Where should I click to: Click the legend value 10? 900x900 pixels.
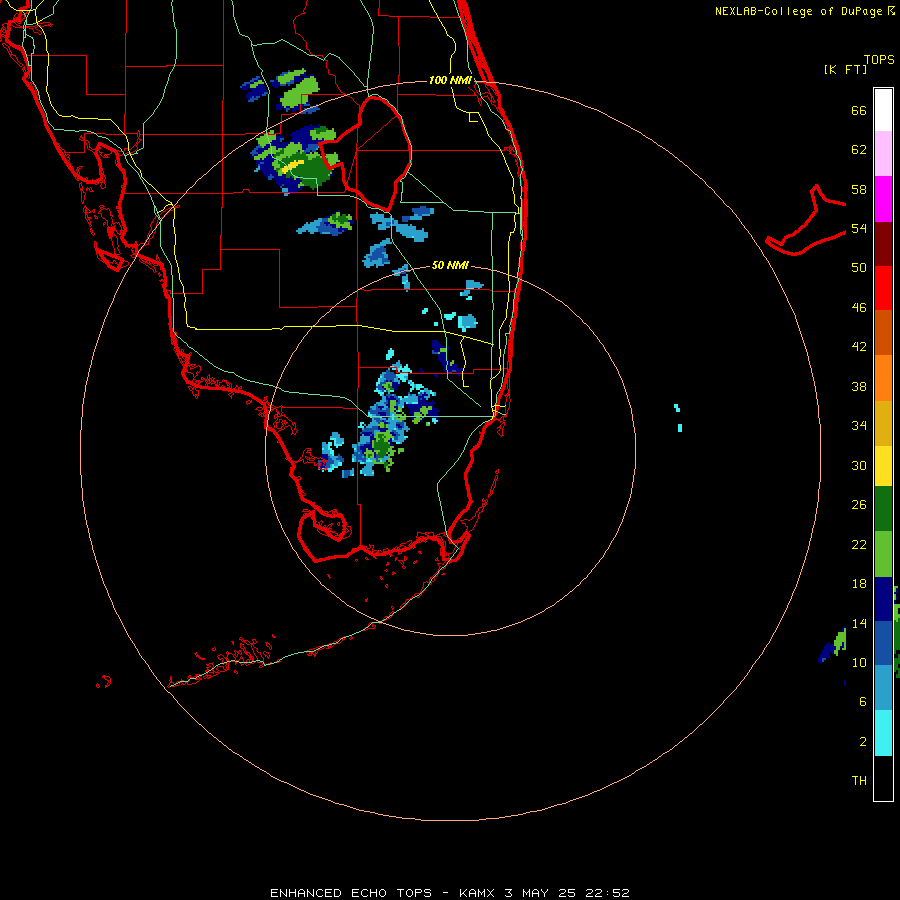coord(859,662)
